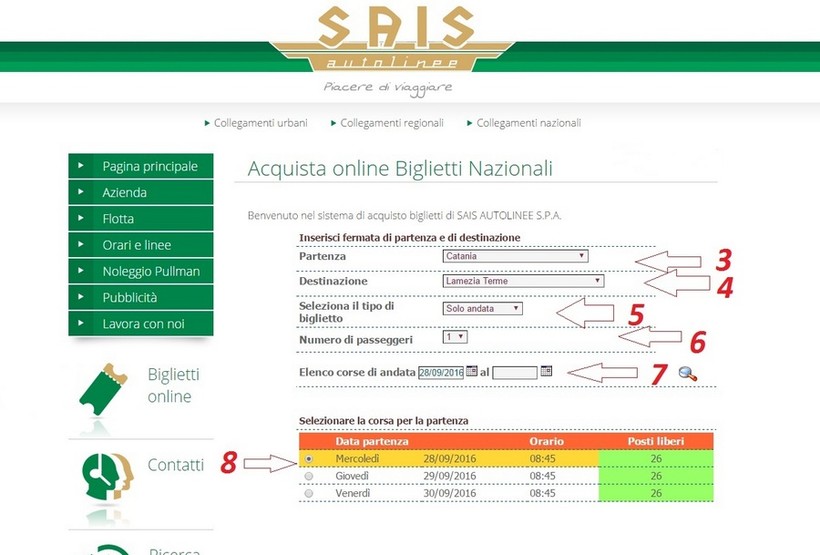
Task: Click the empty end date input field
Action: click(515, 372)
